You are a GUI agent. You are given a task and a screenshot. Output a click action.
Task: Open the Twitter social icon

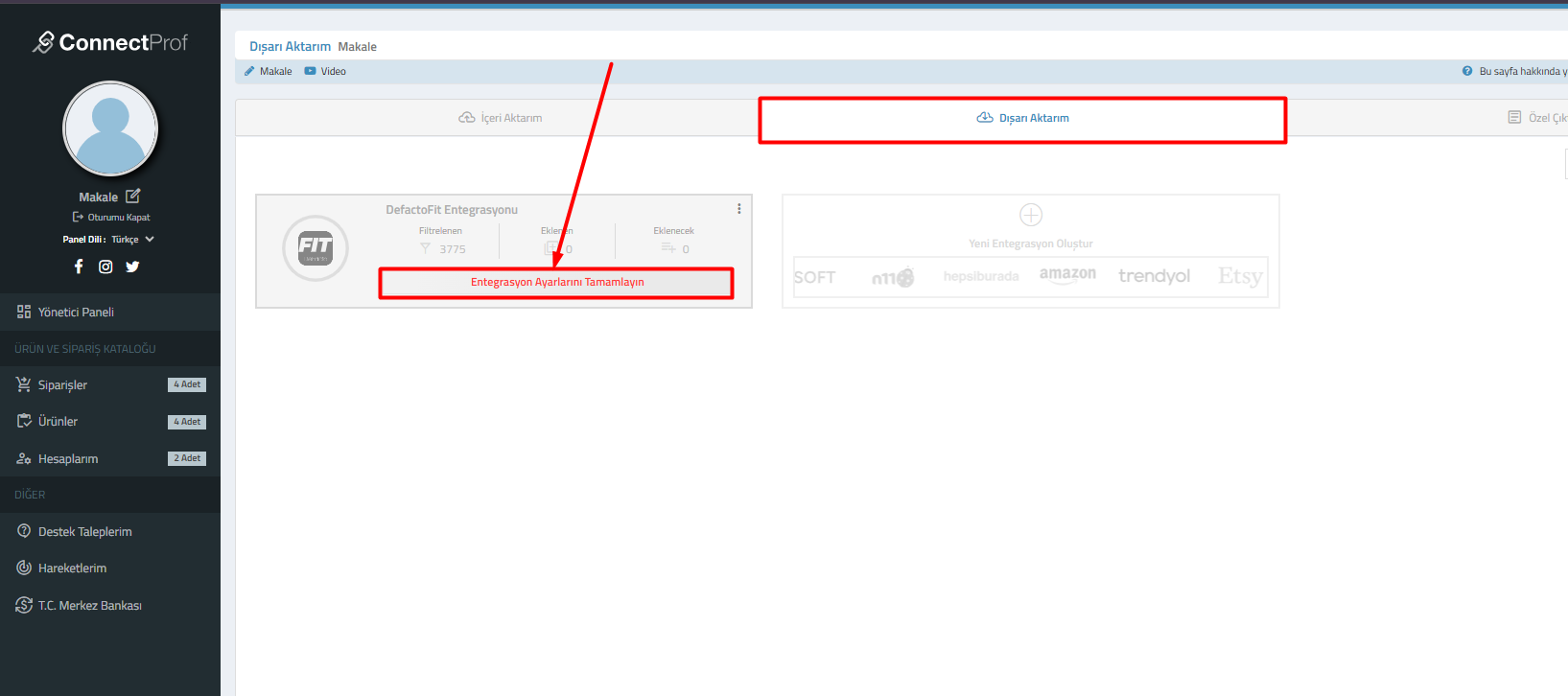132,267
